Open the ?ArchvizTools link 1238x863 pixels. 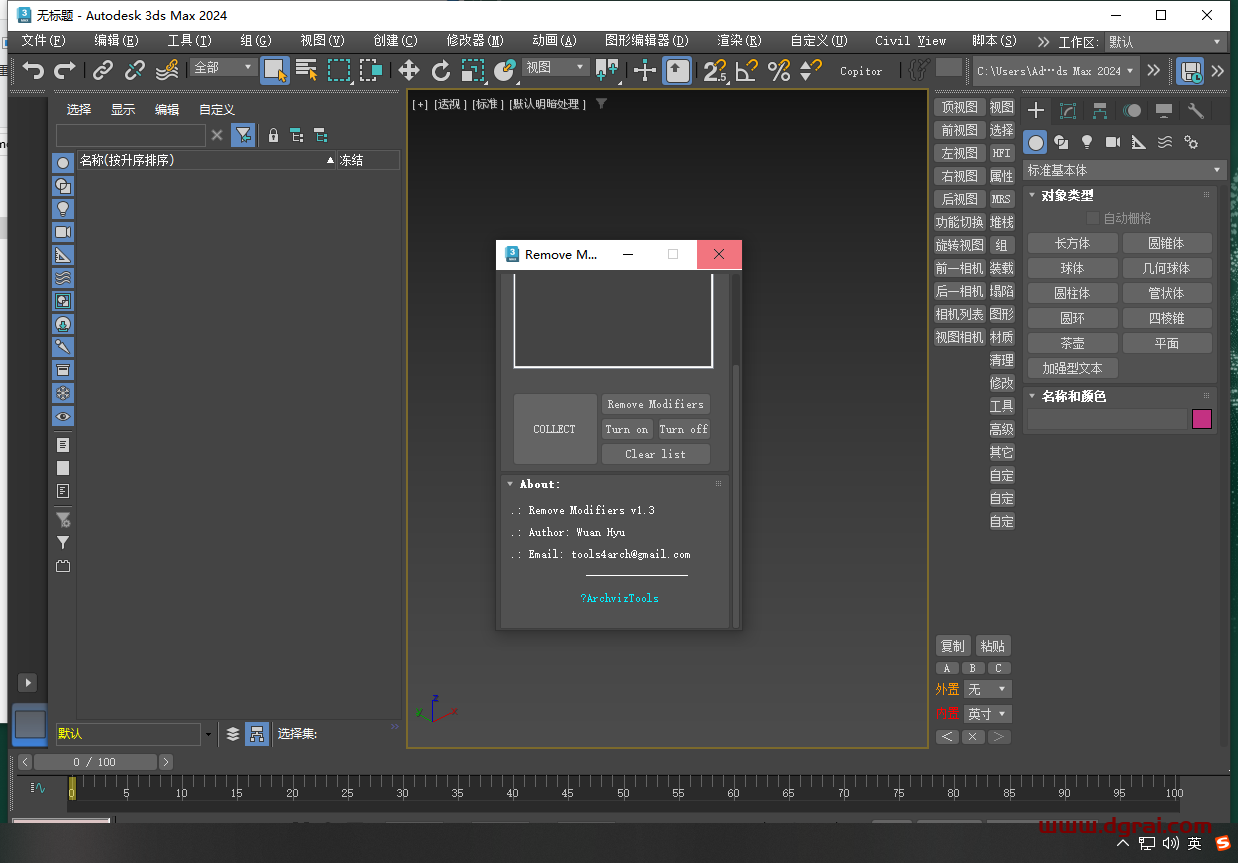[x=619, y=598]
